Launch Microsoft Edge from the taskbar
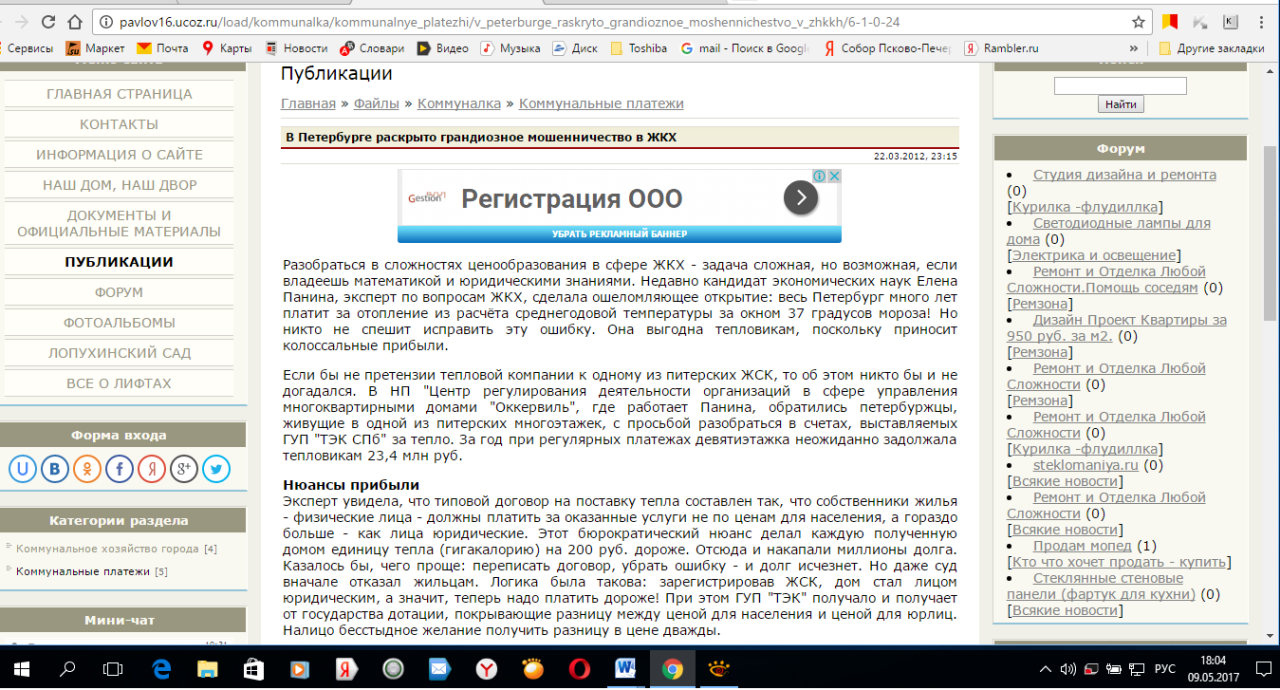1280x690 pixels. pos(161,668)
